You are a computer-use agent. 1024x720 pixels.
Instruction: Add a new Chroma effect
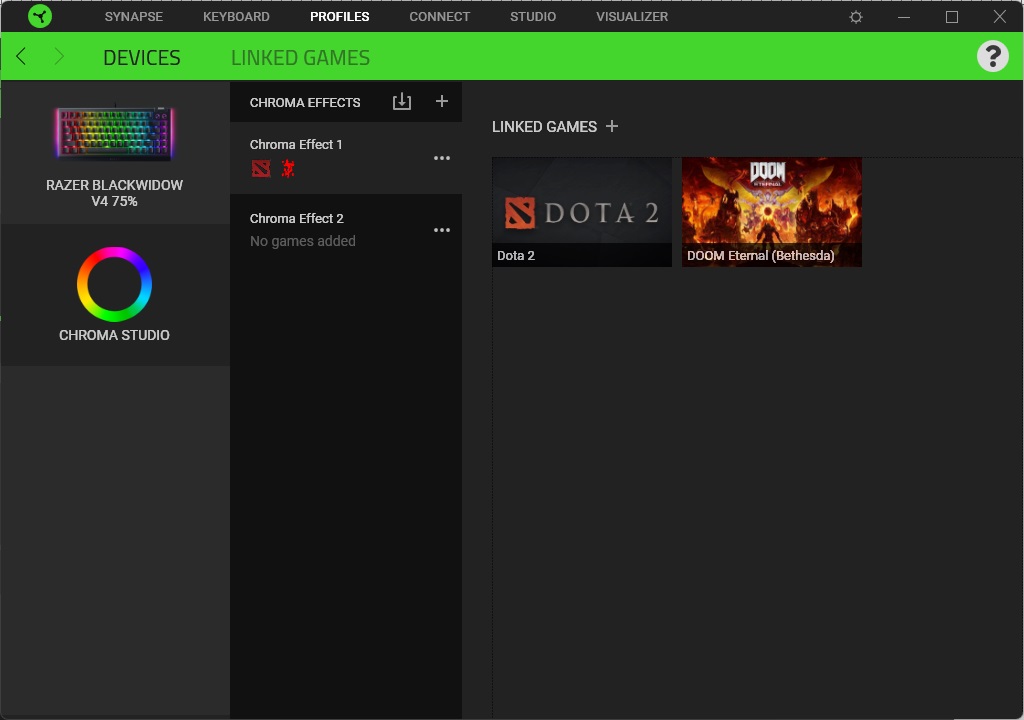441,101
